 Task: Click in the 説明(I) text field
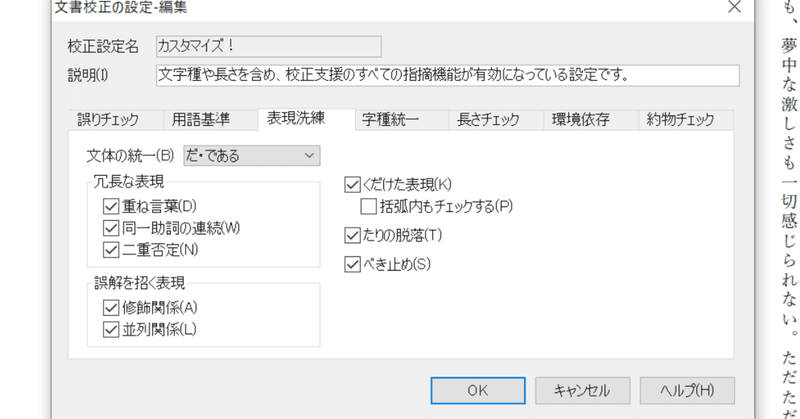pos(447,75)
